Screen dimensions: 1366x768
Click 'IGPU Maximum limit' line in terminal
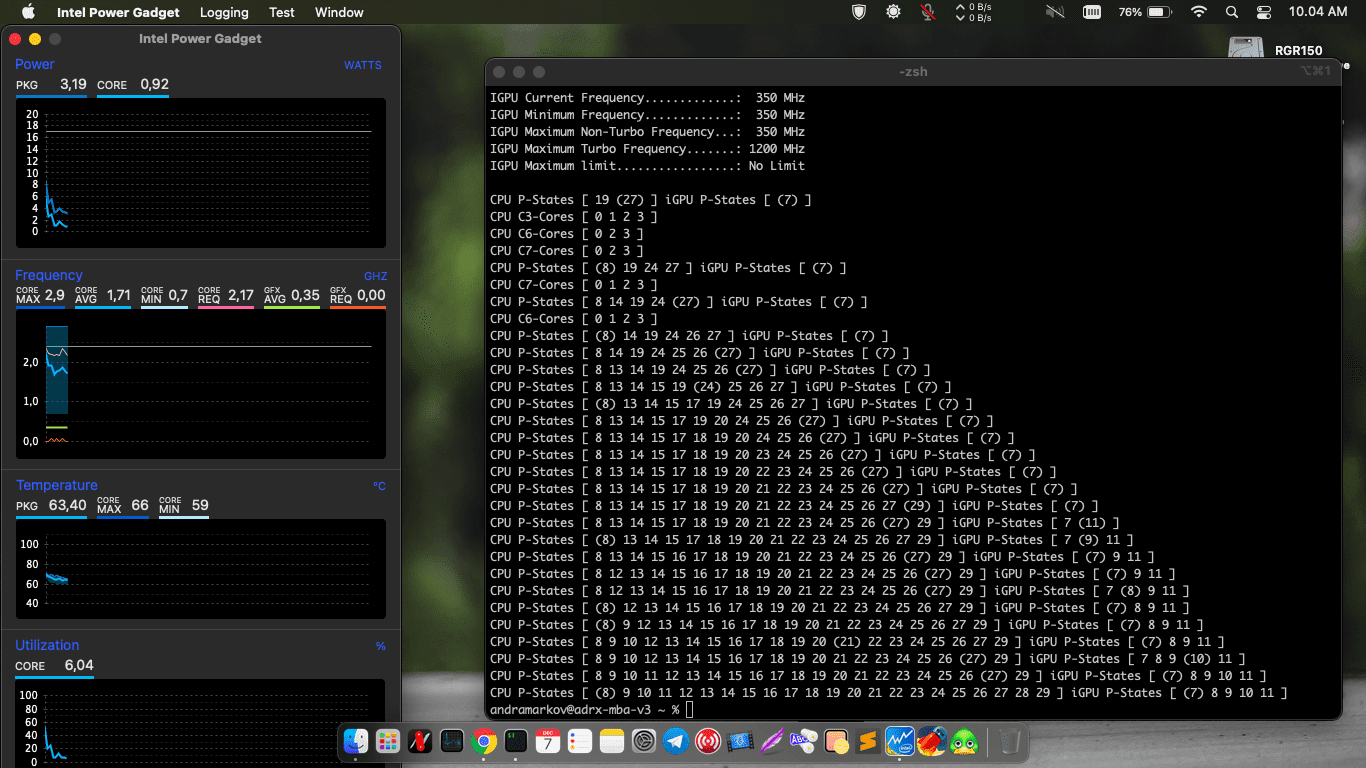point(647,166)
